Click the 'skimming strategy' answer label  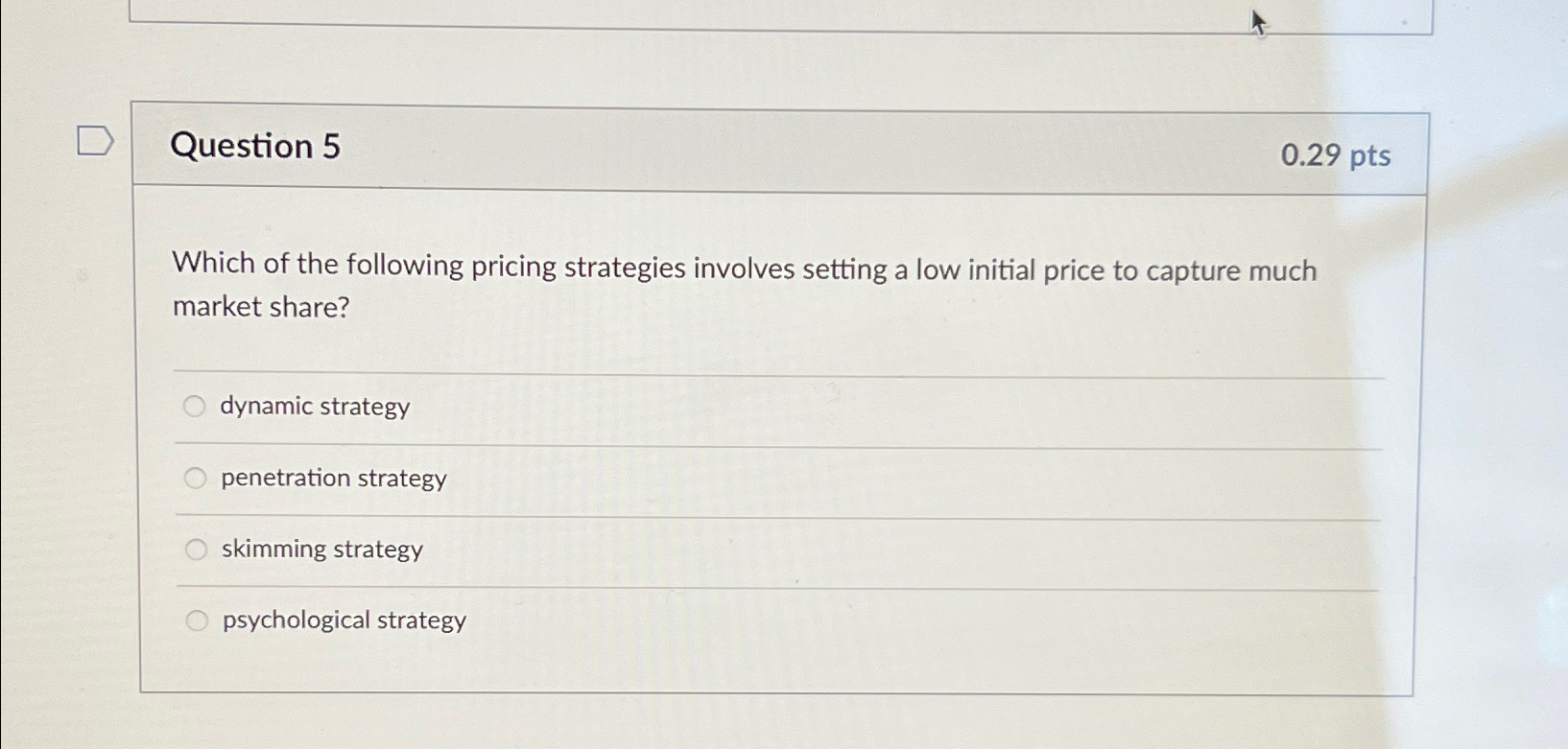click(322, 549)
